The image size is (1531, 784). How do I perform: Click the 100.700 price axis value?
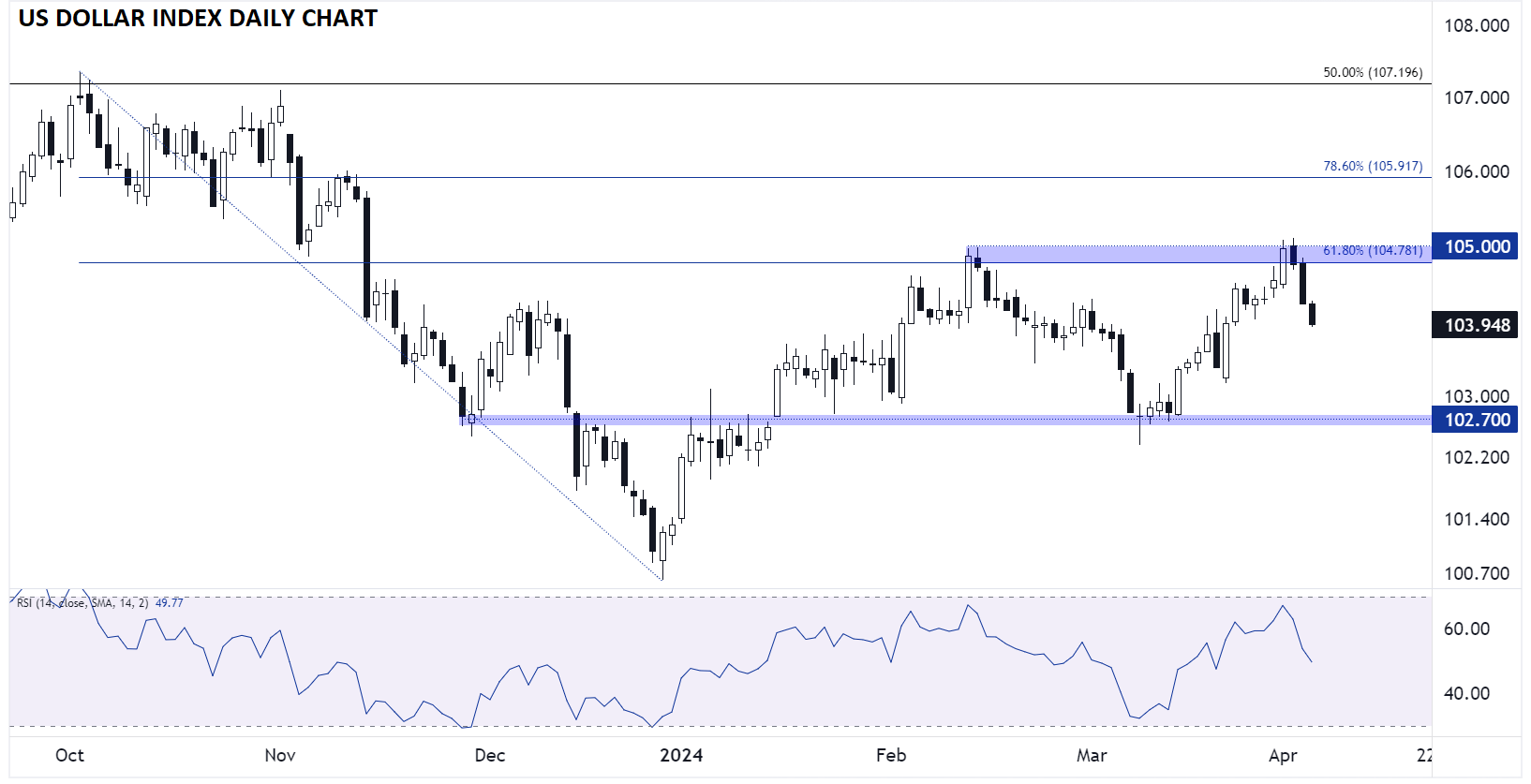1477,573
